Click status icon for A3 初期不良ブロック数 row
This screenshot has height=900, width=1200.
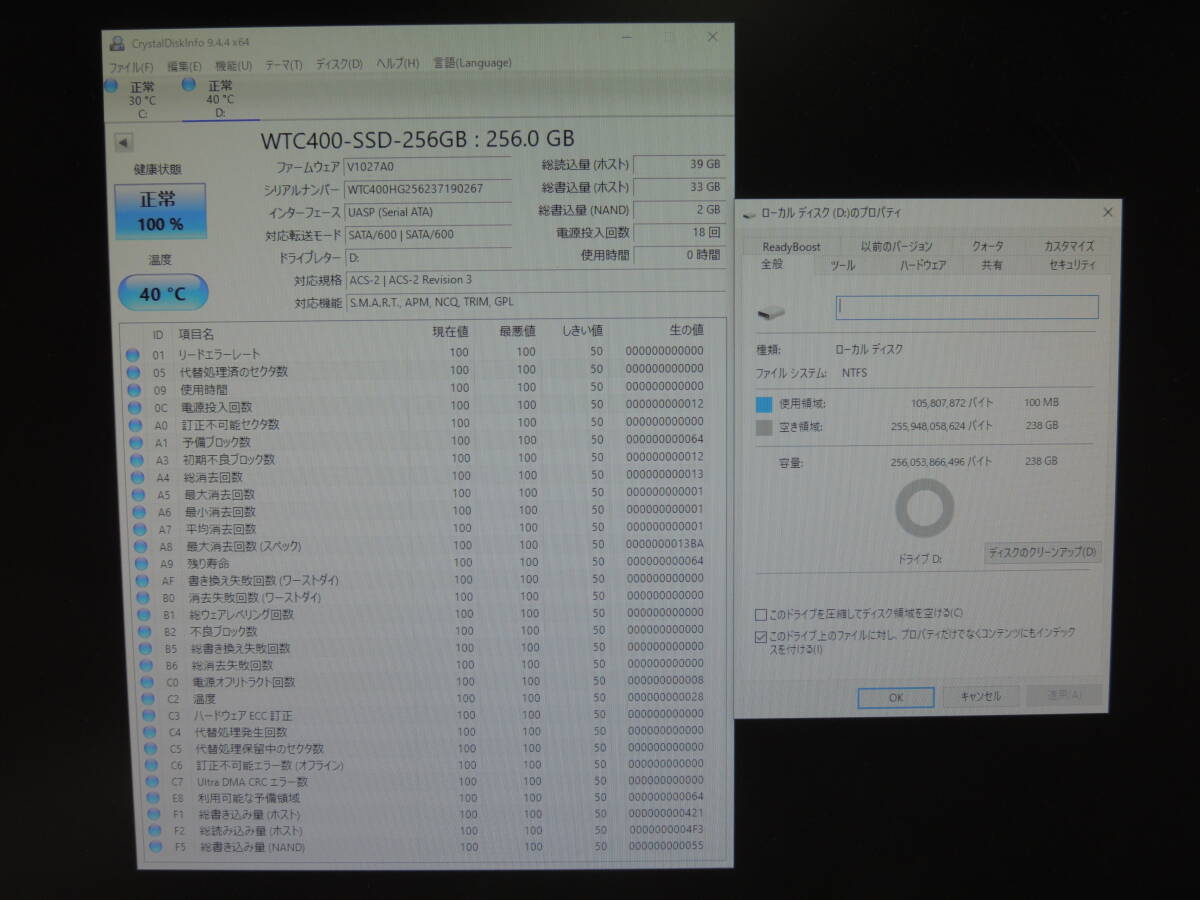tap(135, 460)
